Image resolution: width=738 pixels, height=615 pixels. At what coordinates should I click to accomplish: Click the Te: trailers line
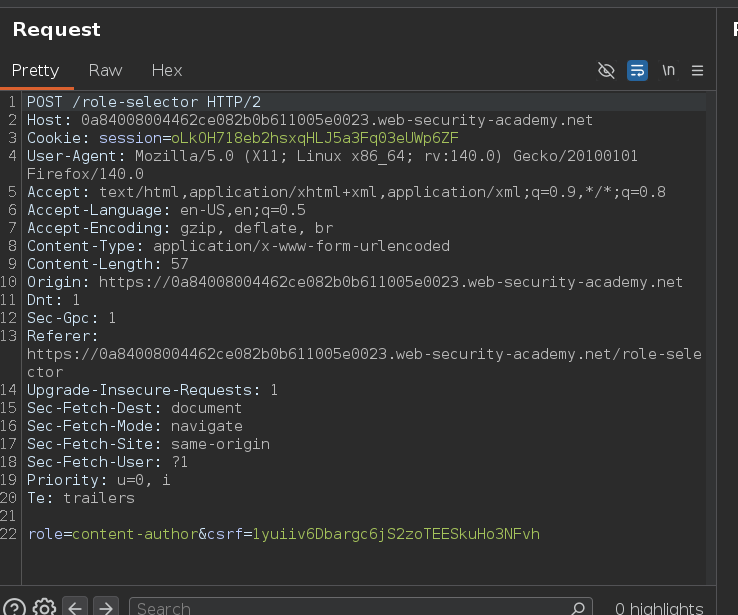point(80,498)
